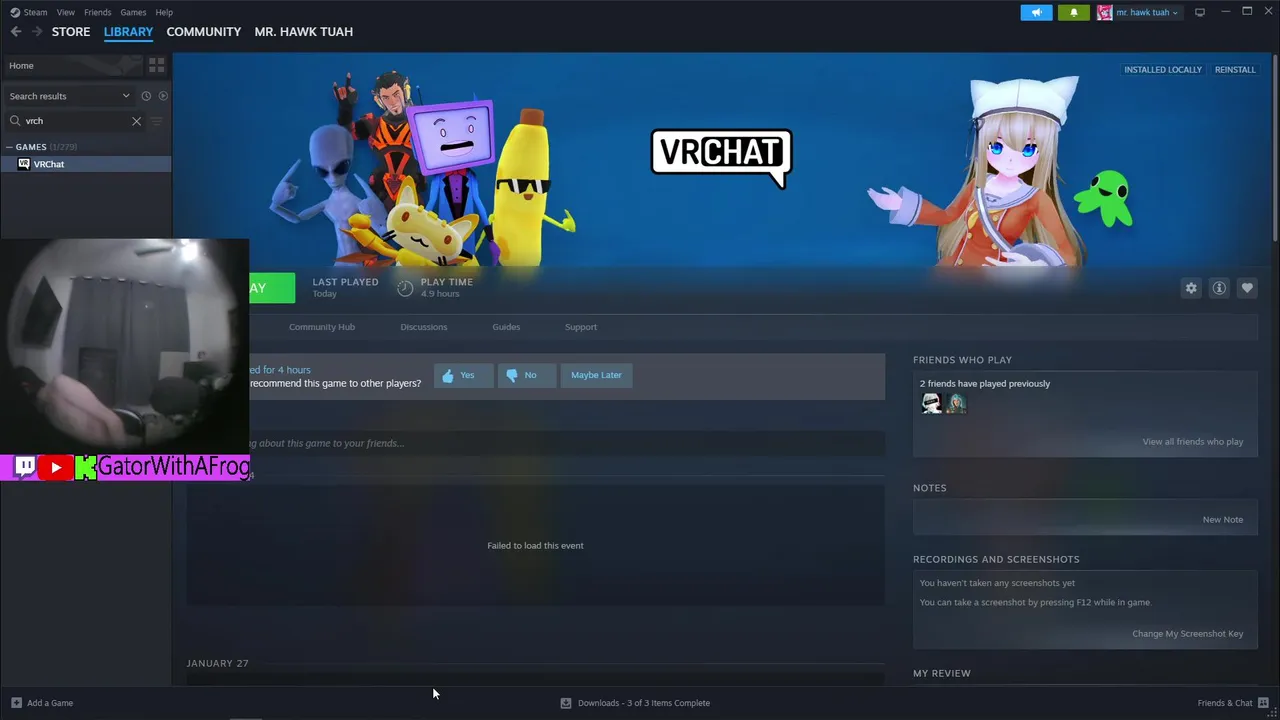Open second friend avatar thumbnail
The height and width of the screenshot is (720, 1280).
957,403
